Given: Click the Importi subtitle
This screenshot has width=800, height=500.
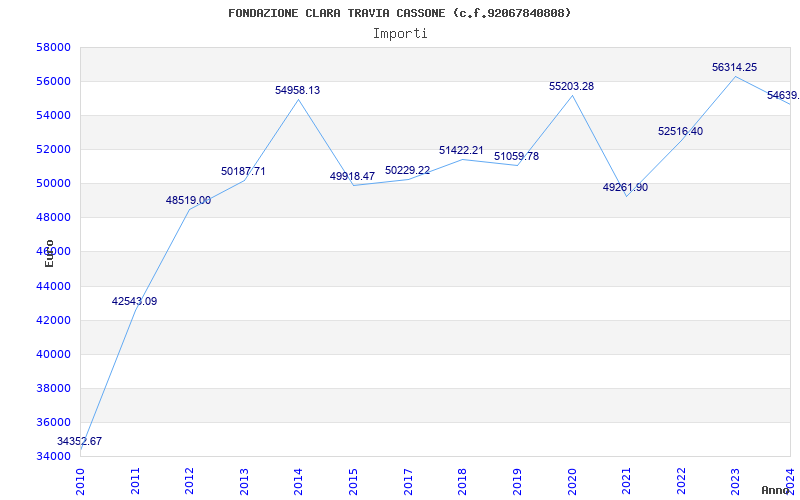Looking at the screenshot, I should tap(400, 34).
